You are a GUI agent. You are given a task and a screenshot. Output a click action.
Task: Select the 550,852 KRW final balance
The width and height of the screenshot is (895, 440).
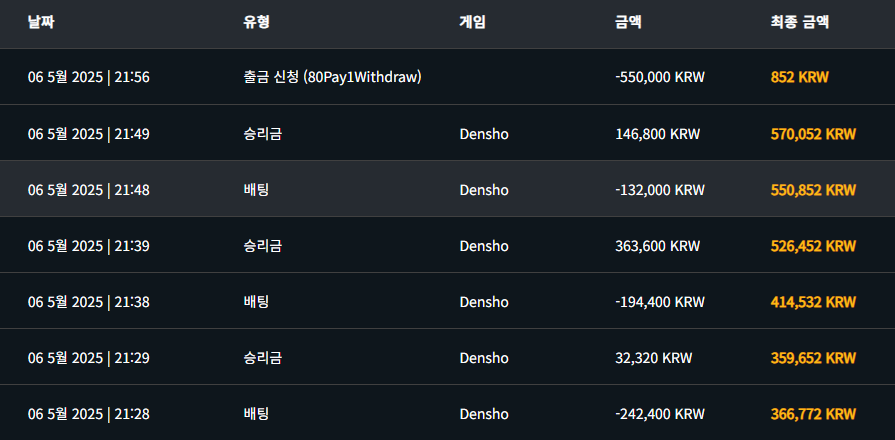point(813,189)
